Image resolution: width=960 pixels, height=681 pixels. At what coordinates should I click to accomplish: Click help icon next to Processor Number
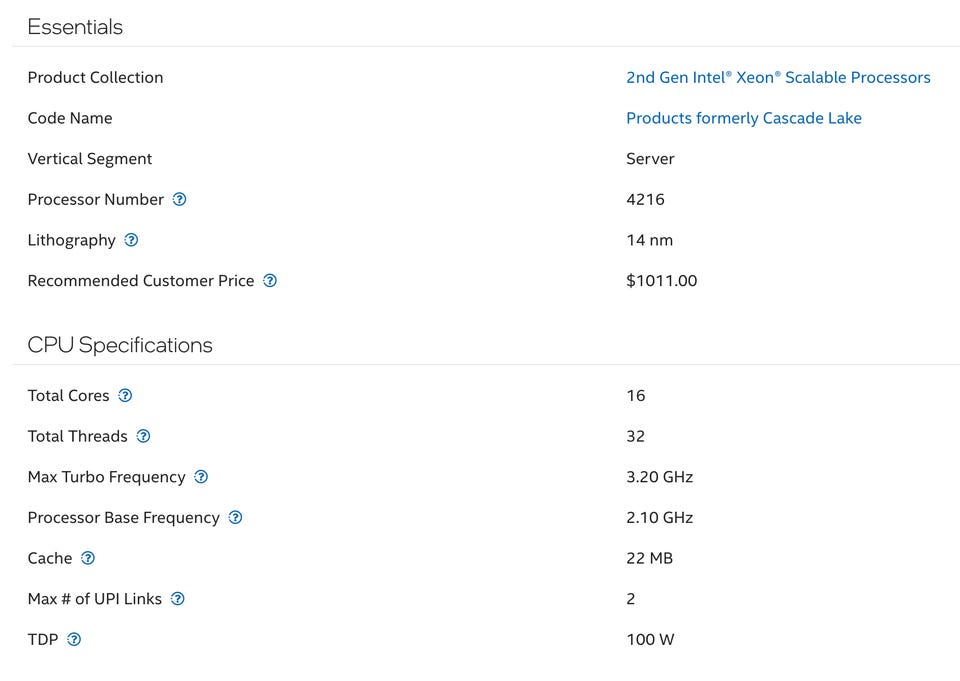tap(179, 199)
